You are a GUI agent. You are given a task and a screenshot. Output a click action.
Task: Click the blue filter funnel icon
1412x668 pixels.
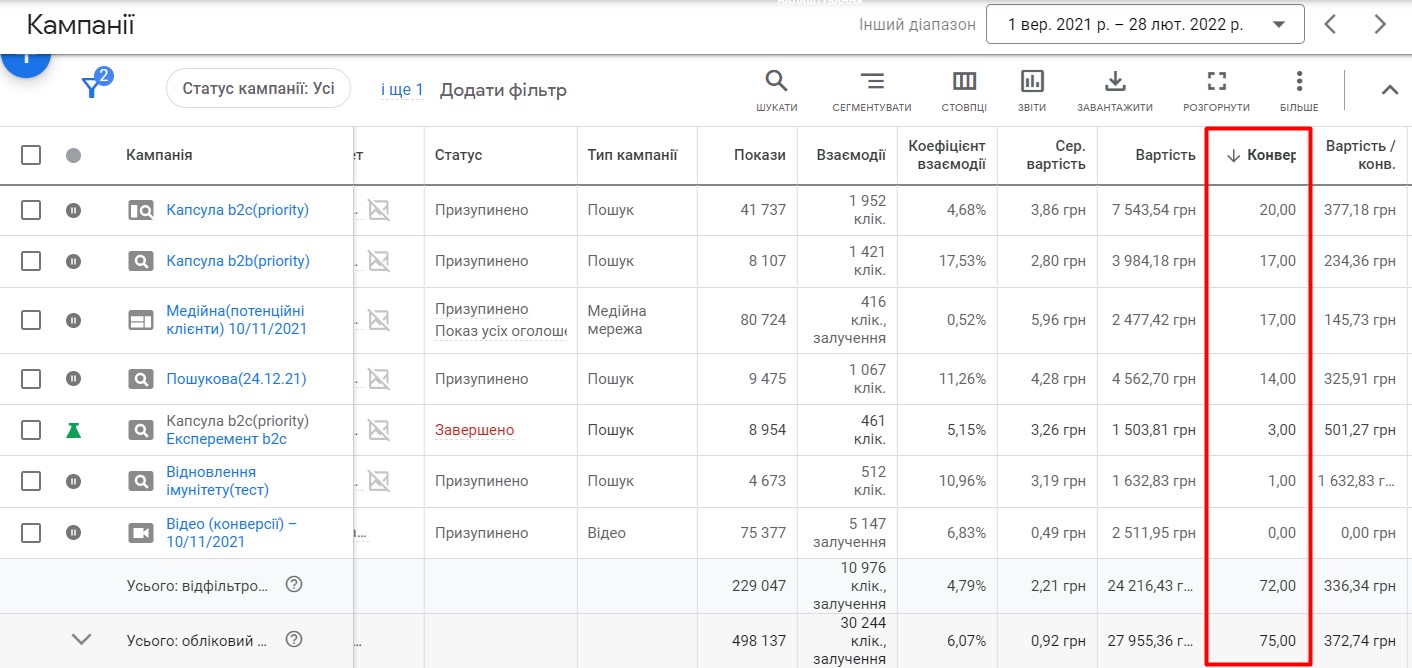click(92, 88)
